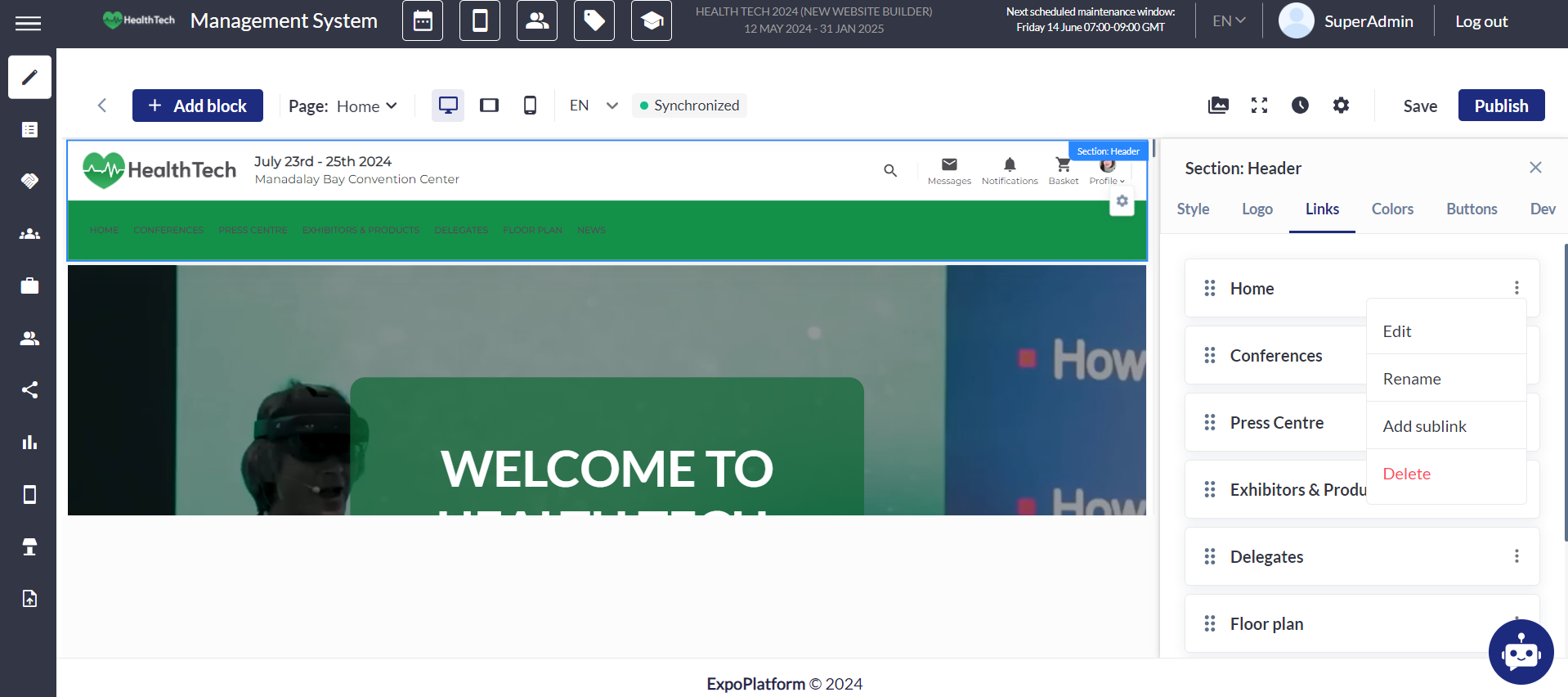Click FLOOR PLAN in the green nav bar
The width and height of the screenshot is (1568, 697).
(532, 231)
